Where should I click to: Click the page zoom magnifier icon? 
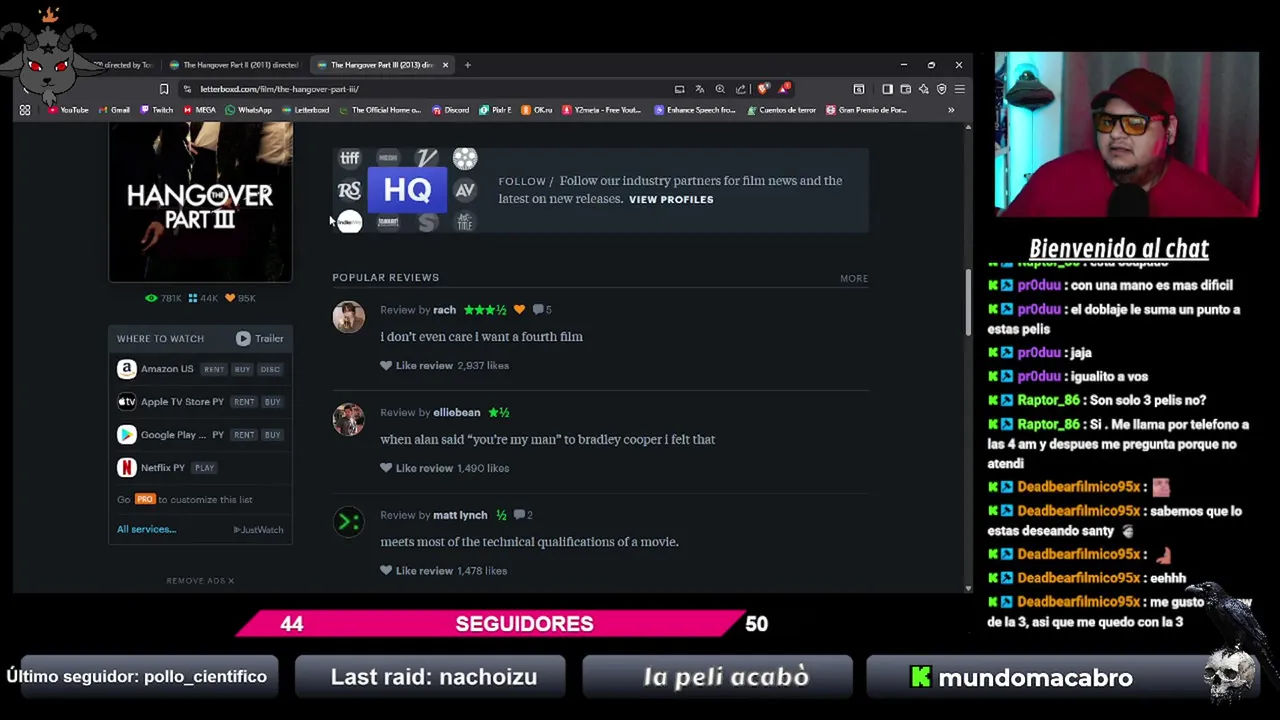pos(720,89)
